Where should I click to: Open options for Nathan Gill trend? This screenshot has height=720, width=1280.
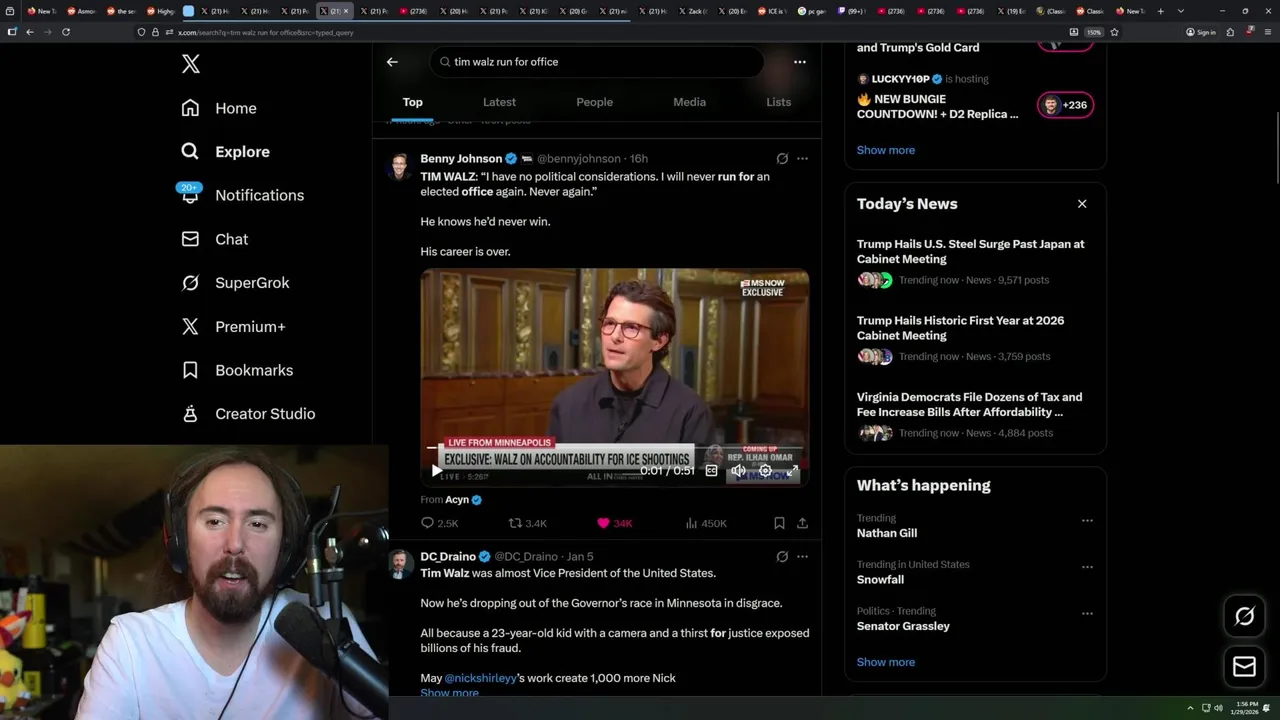pyautogui.click(x=1087, y=520)
